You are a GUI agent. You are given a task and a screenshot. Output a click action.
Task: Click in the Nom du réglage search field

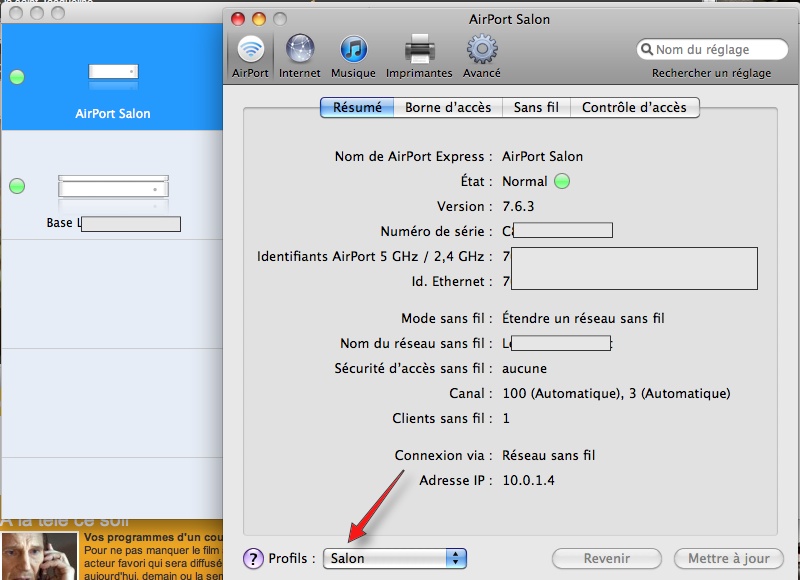714,50
